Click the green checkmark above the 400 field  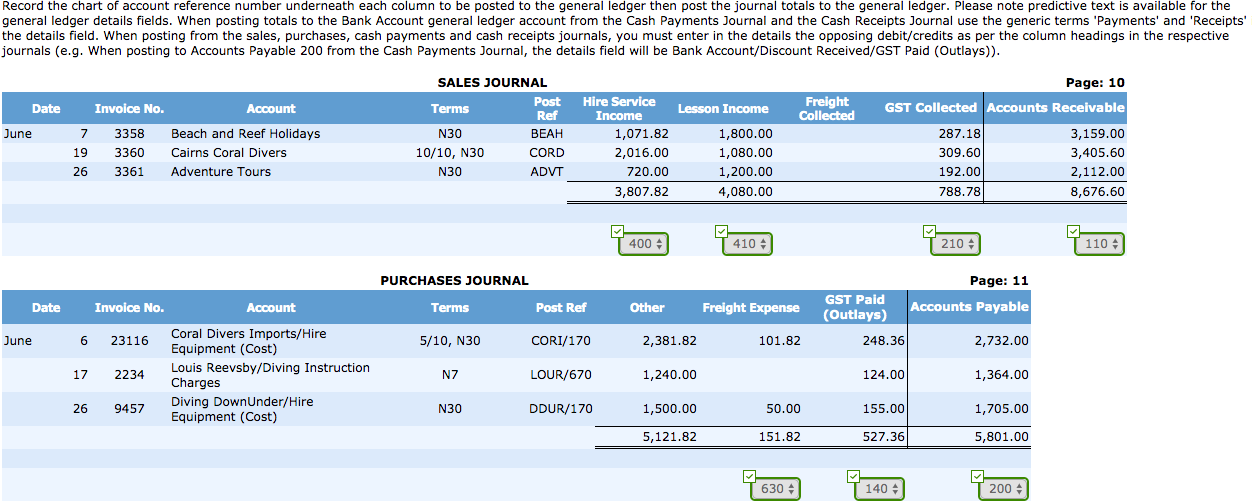point(617,232)
